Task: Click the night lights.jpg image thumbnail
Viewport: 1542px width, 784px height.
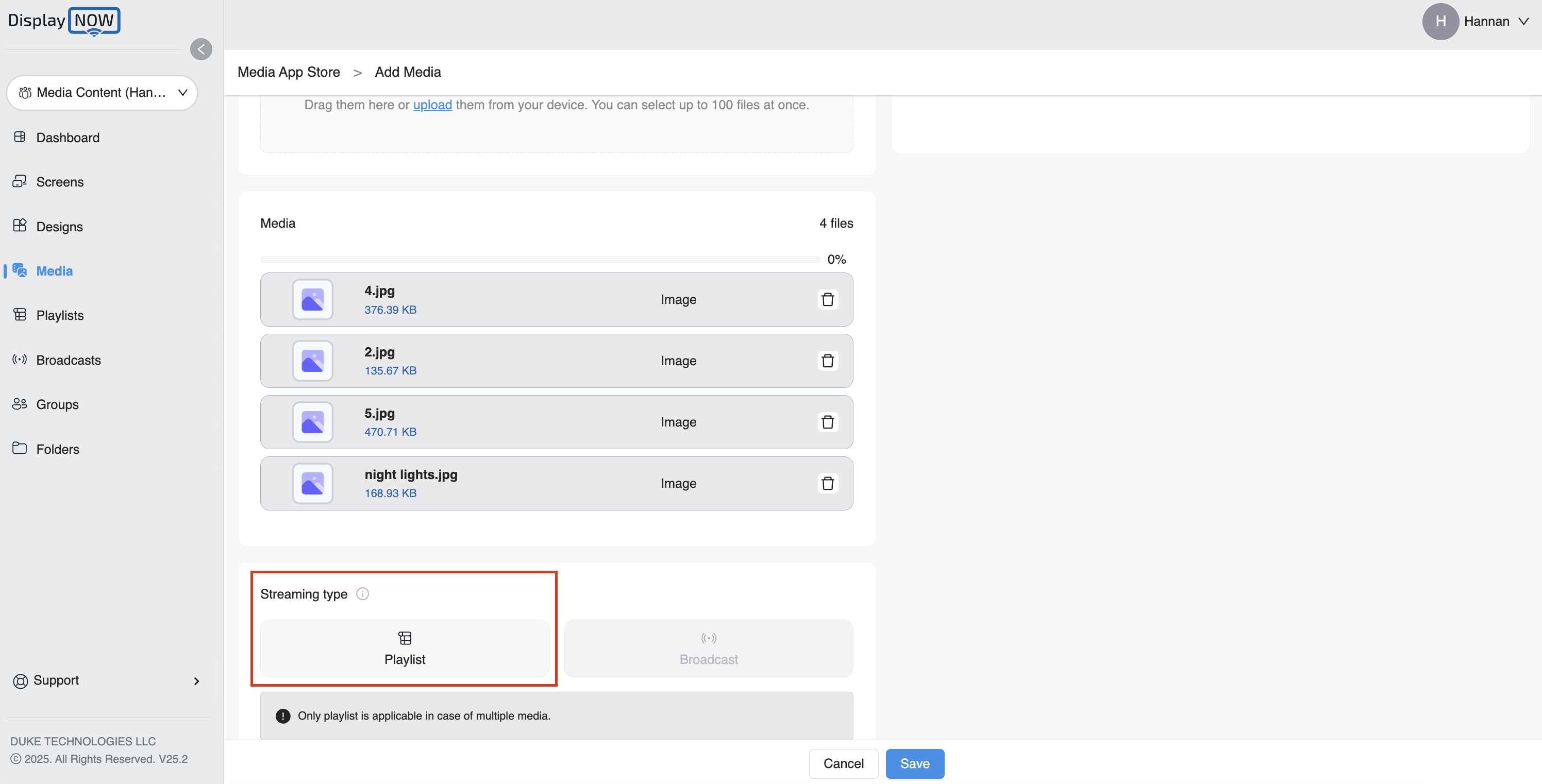Action: pyautogui.click(x=312, y=483)
